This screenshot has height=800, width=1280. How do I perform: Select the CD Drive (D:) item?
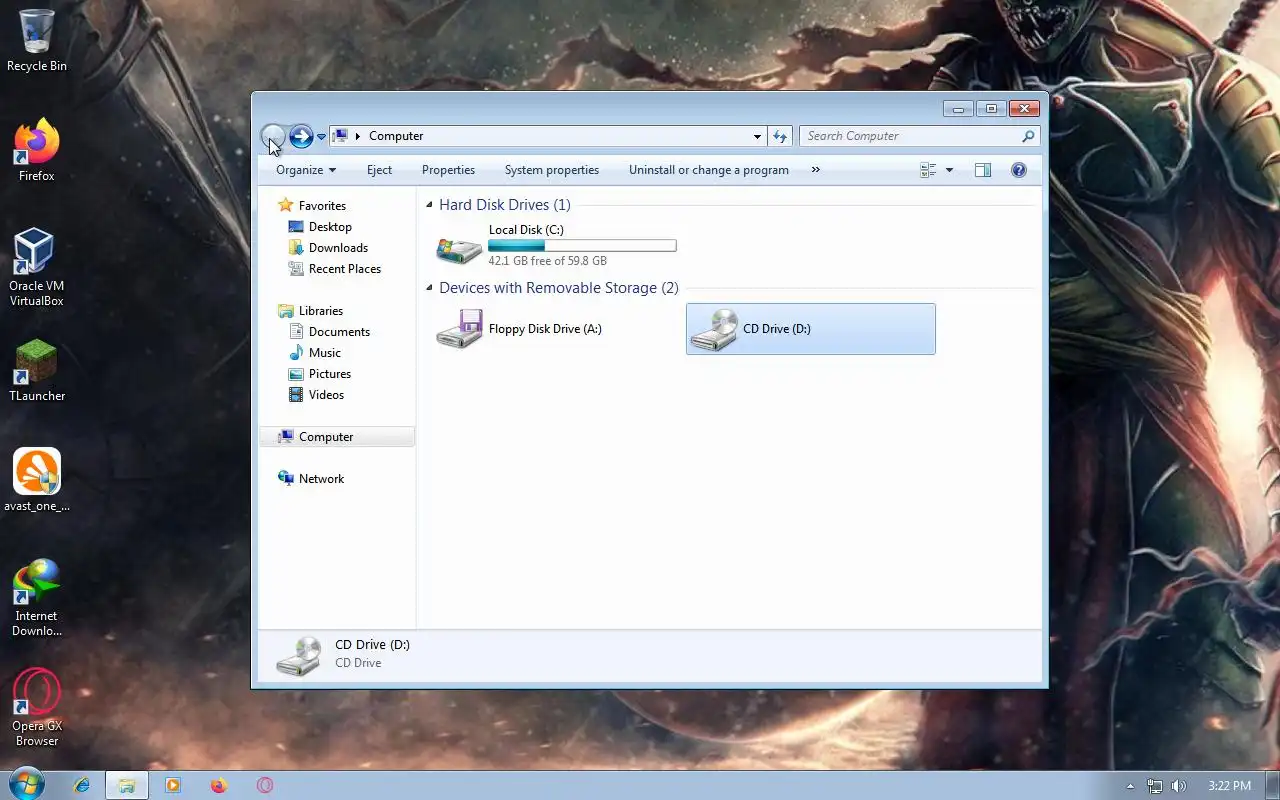[x=811, y=329]
